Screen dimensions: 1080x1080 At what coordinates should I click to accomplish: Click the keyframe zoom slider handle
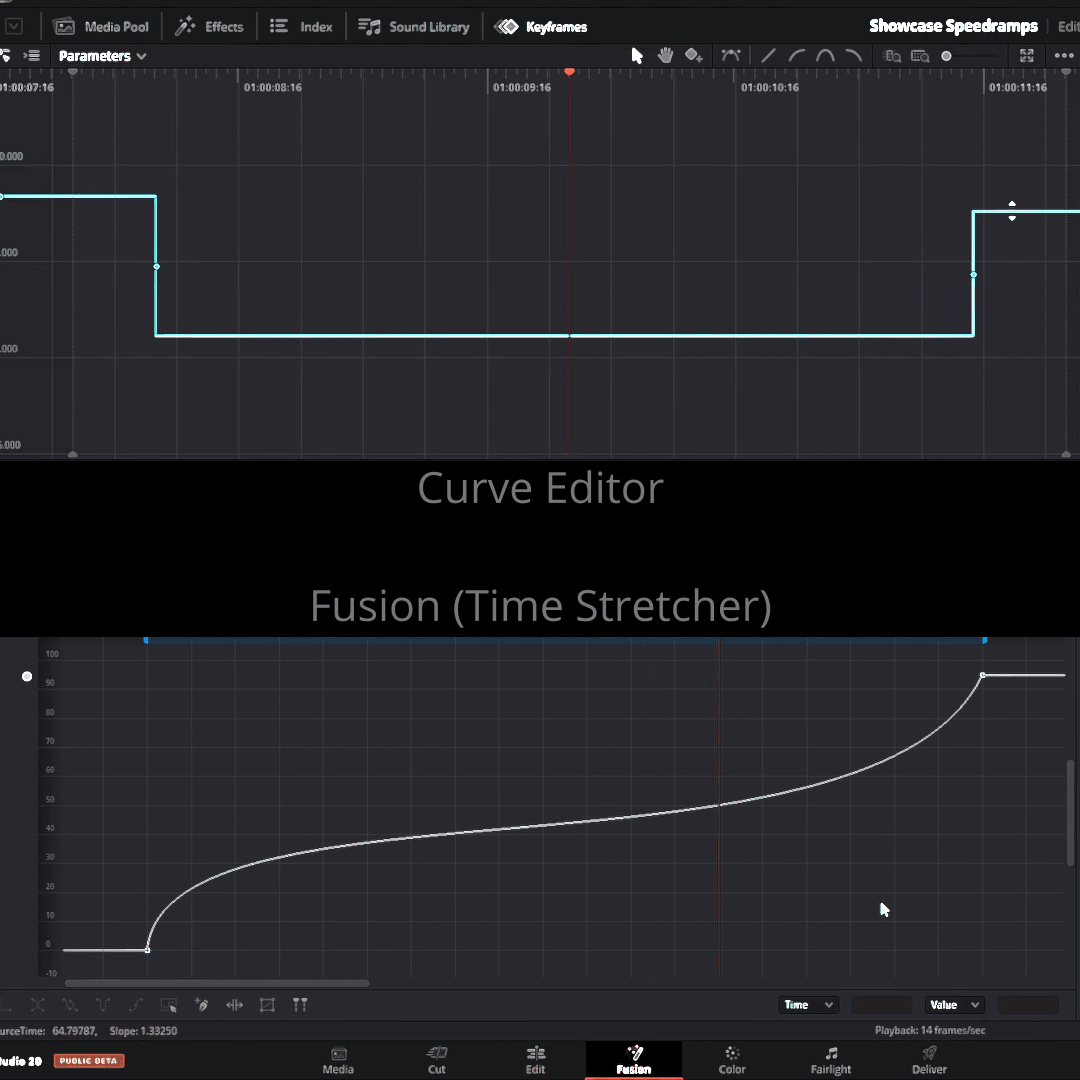946,56
